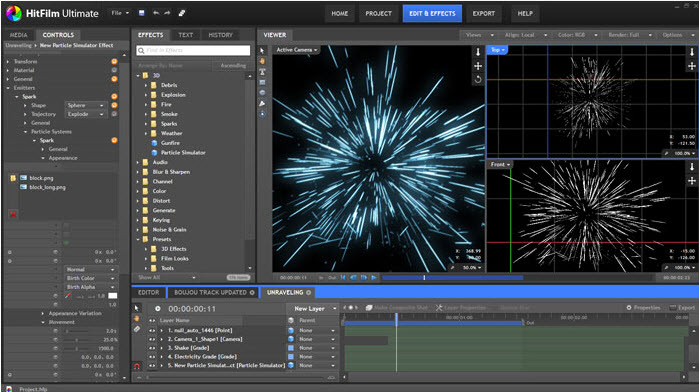Open the HELP tab

[525, 13]
